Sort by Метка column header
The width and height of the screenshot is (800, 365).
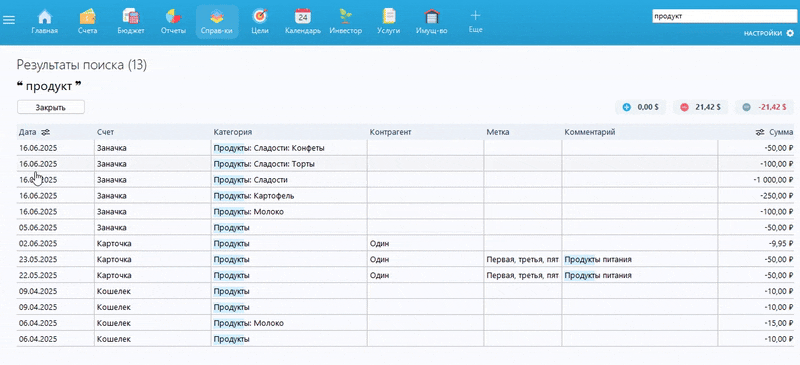tap(497, 132)
